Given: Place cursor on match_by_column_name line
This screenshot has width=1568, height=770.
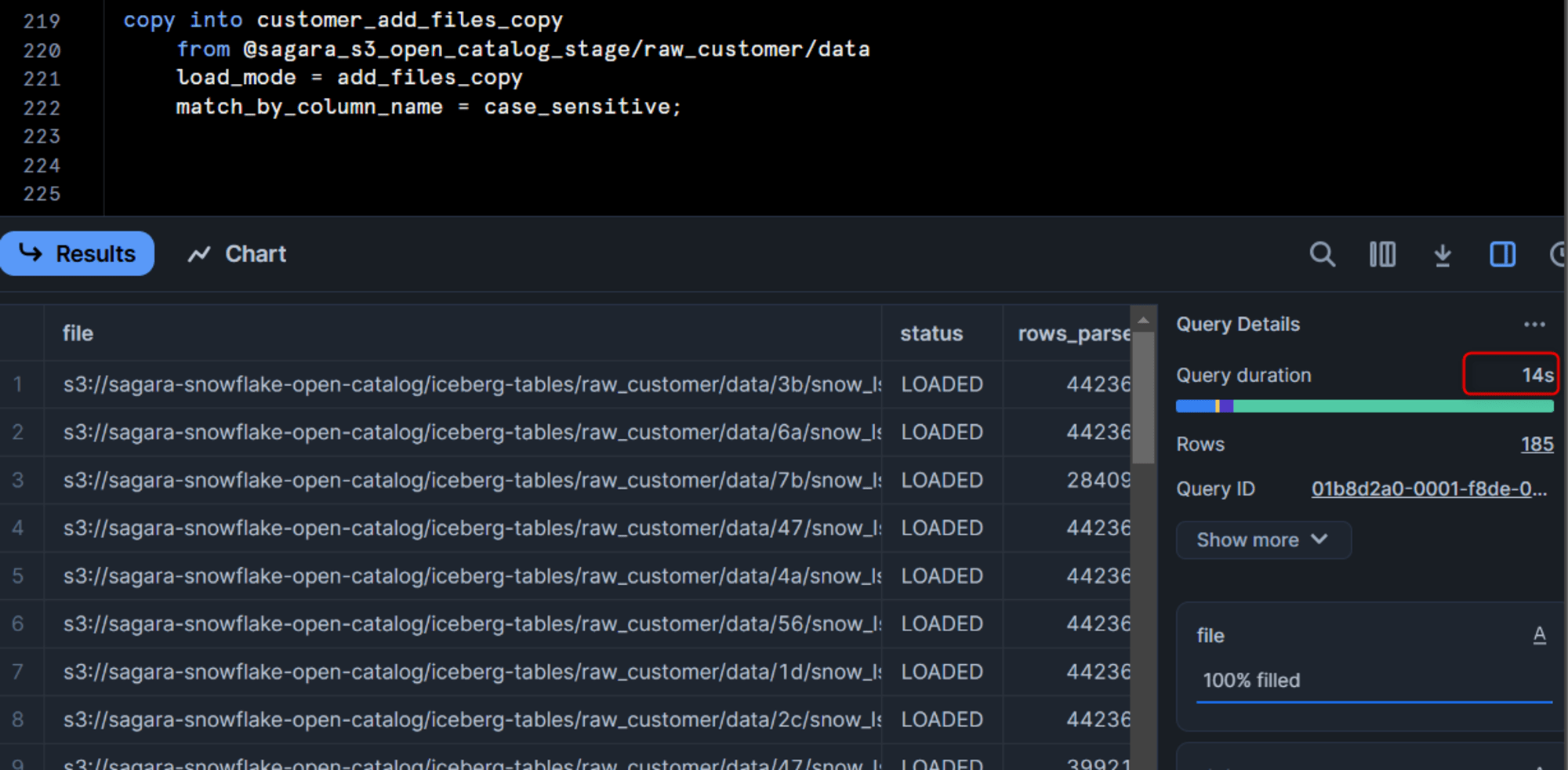Looking at the screenshot, I should 428,107.
